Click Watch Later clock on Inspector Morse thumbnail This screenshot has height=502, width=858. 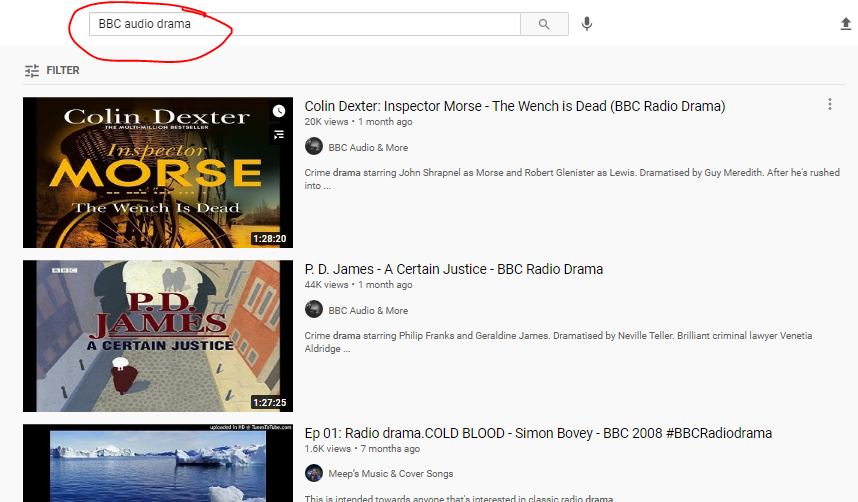[x=279, y=111]
